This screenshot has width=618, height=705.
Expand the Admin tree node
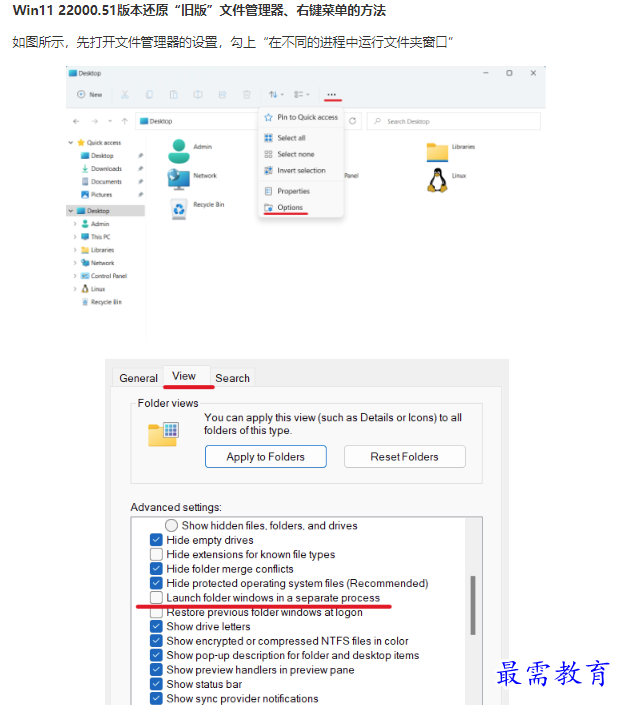(75, 224)
